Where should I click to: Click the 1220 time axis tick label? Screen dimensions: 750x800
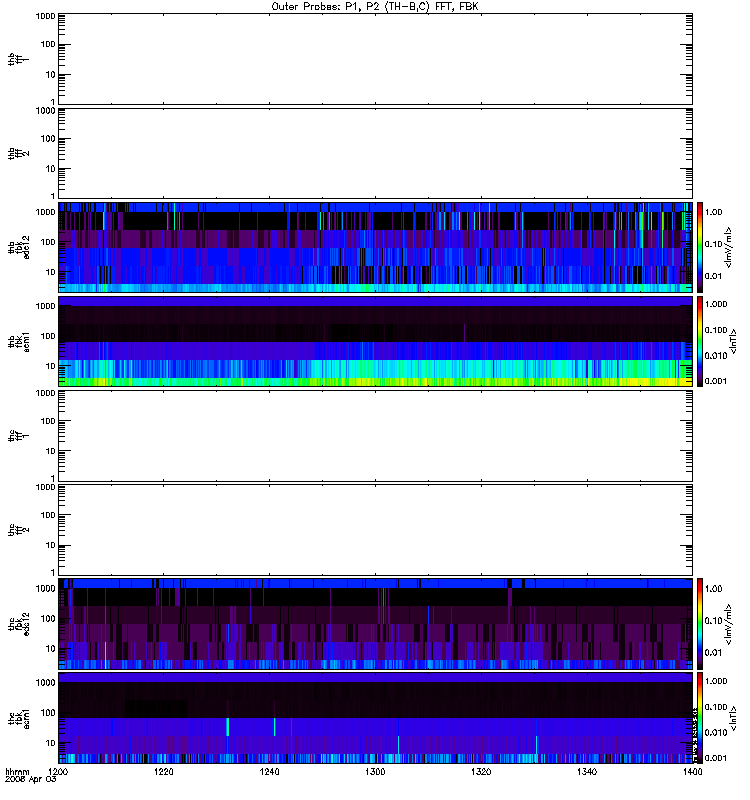pyautogui.click(x=164, y=772)
